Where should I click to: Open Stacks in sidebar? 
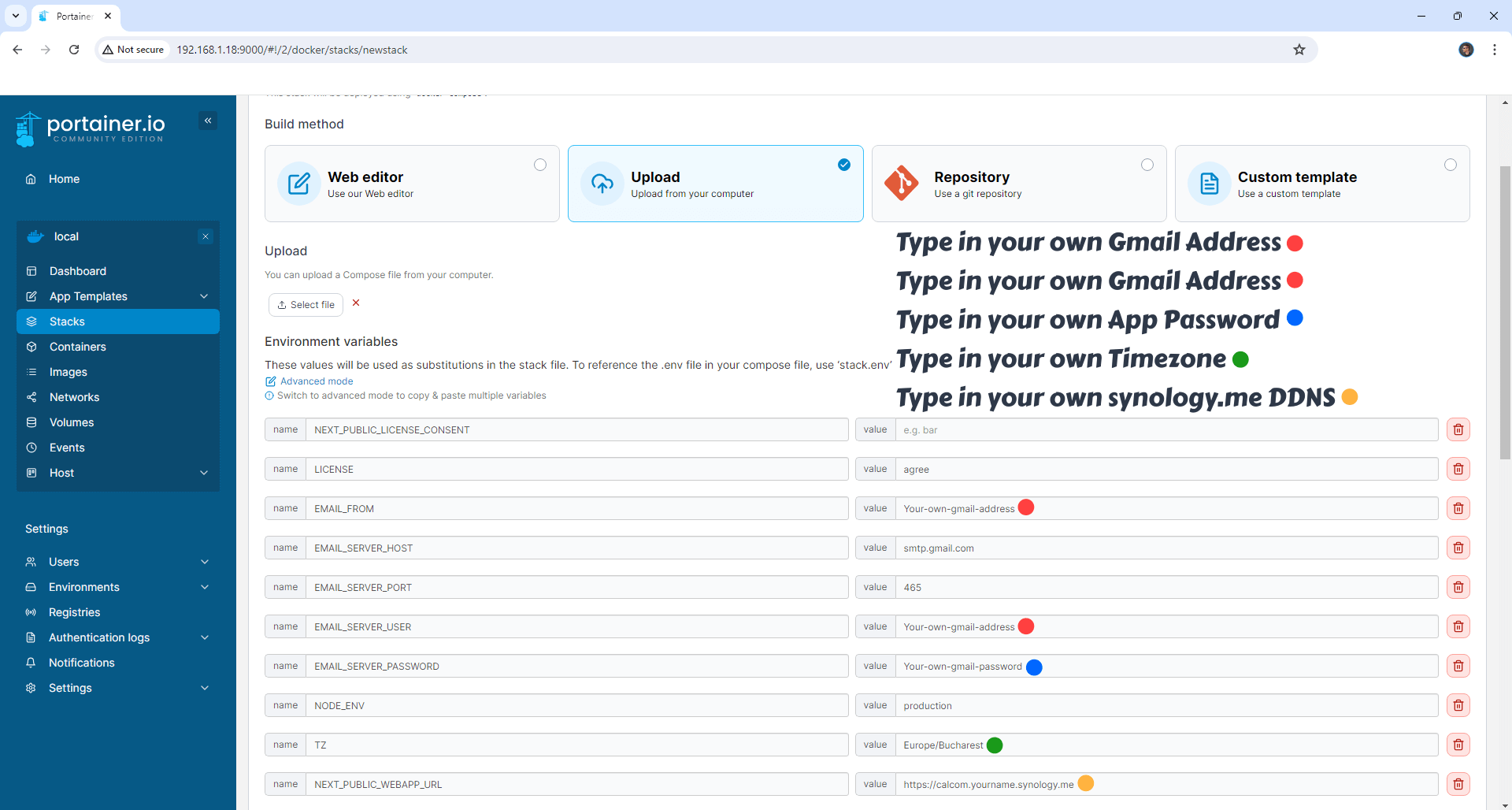[x=118, y=321]
